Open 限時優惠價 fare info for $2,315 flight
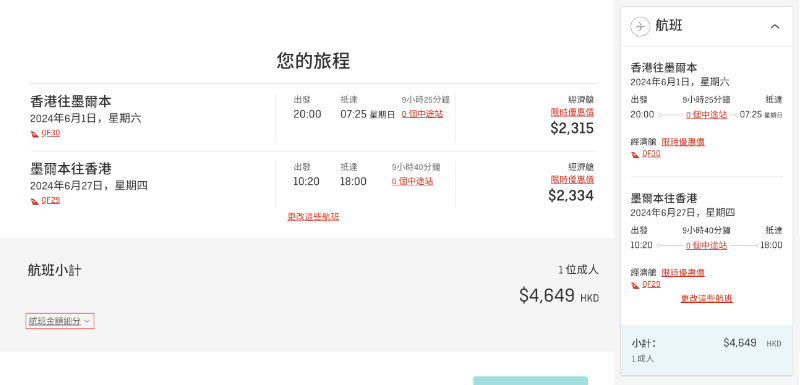 (x=572, y=112)
